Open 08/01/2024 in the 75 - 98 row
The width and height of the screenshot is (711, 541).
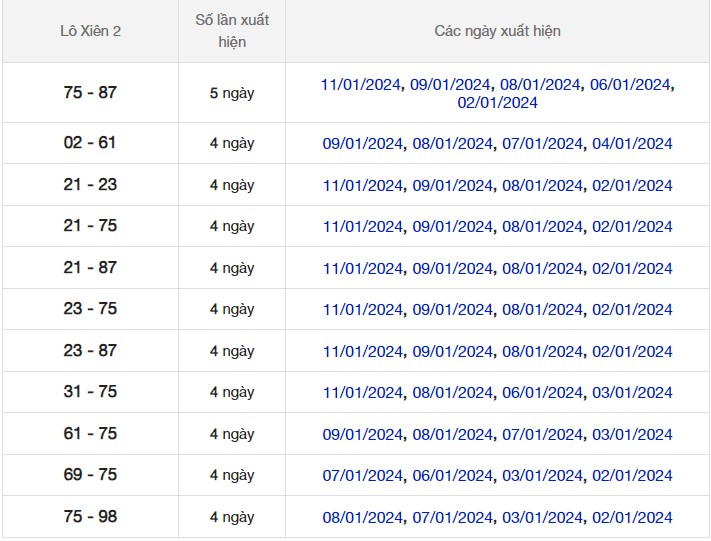coord(363,518)
